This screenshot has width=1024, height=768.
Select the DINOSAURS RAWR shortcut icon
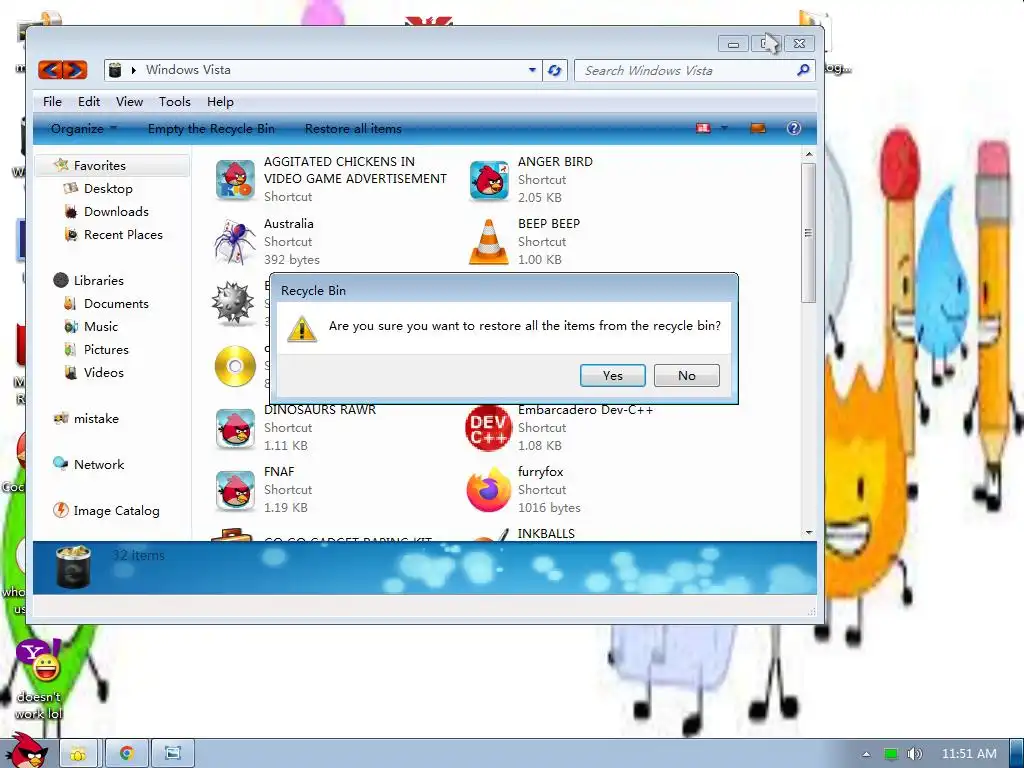(235, 428)
